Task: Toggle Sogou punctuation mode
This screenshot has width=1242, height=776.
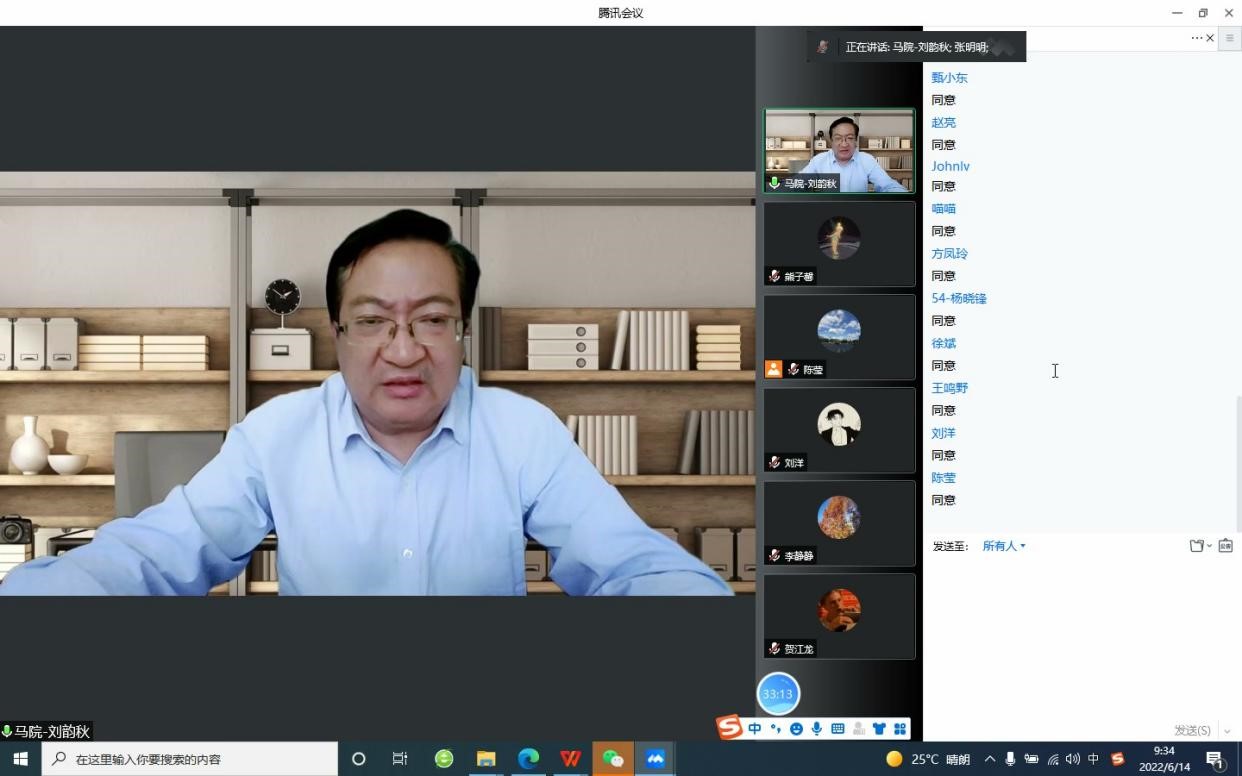Action: [x=776, y=729]
